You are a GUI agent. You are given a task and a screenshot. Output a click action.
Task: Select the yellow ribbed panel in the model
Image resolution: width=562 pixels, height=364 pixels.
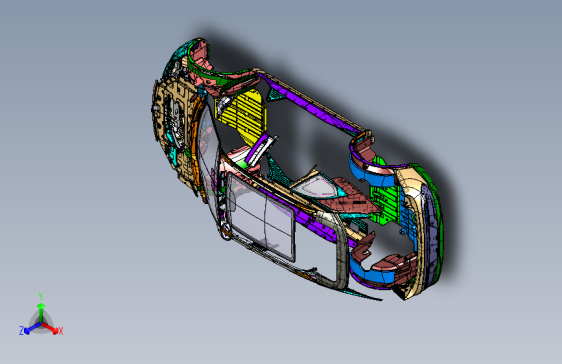[244, 115]
